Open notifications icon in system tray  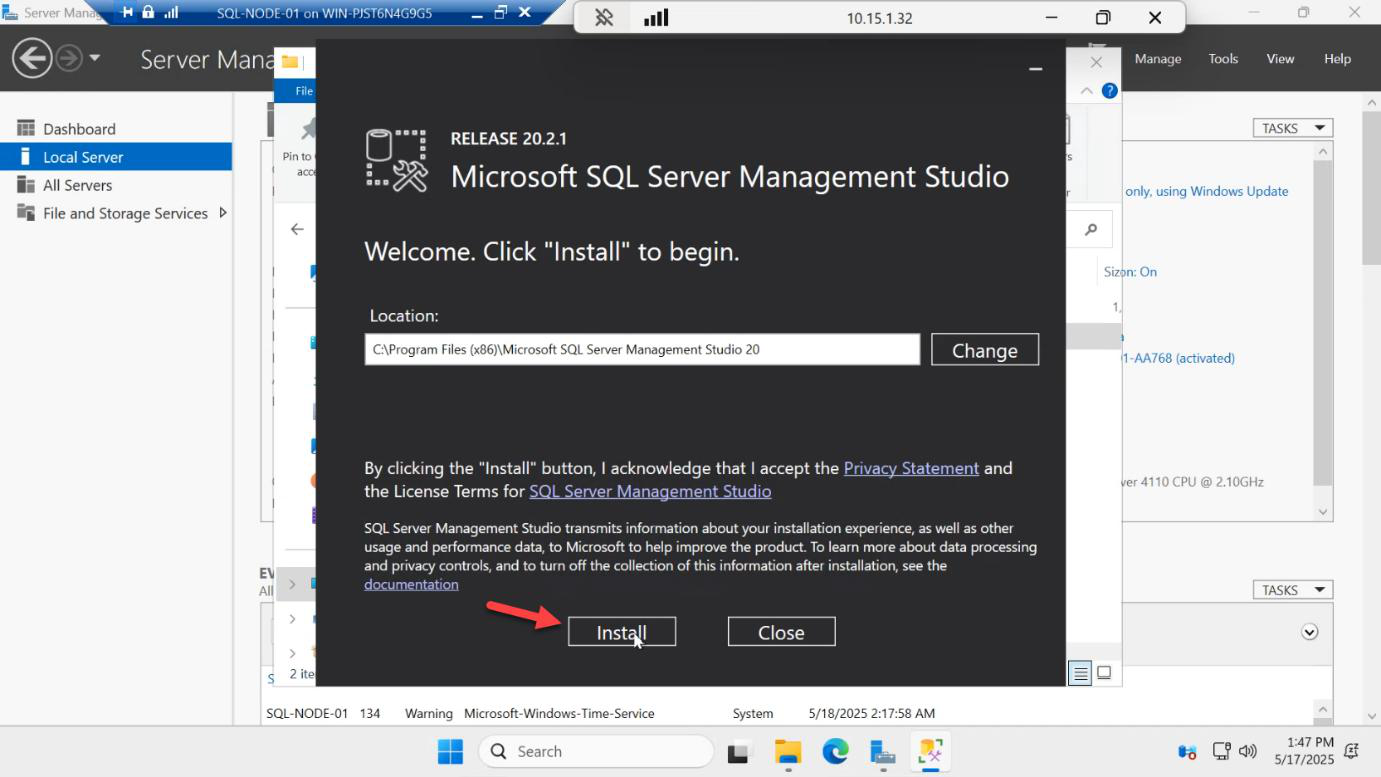click(x=1352, y=751)
